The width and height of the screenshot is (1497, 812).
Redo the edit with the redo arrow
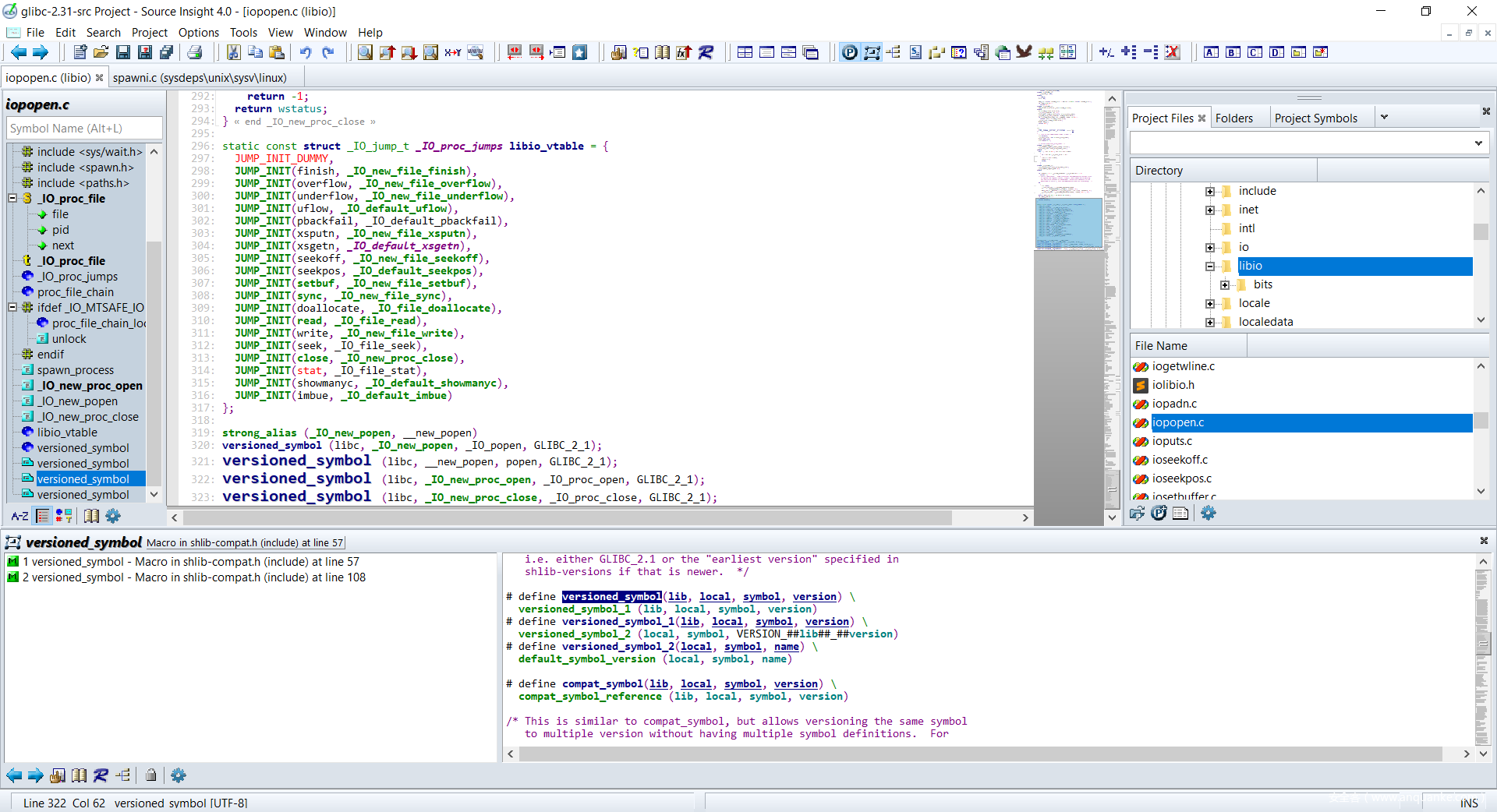click(328, 52)
